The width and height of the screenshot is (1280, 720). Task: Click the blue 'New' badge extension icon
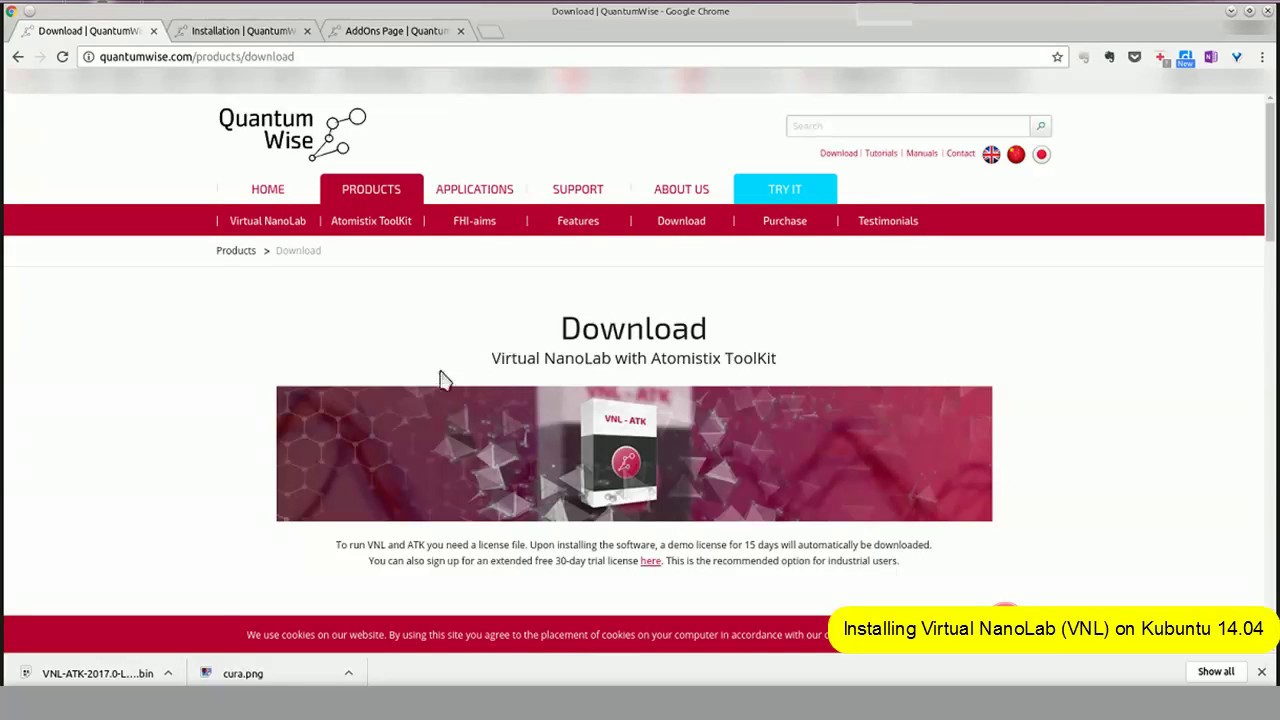[1185, 59]
